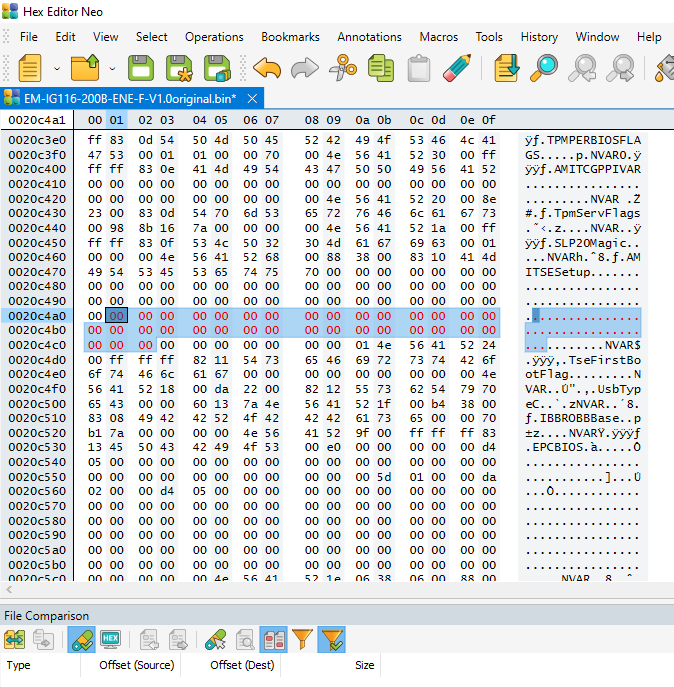Expand the Open file dropdown arrow
This screenshot has width=674, height=687.
(112, 69)
